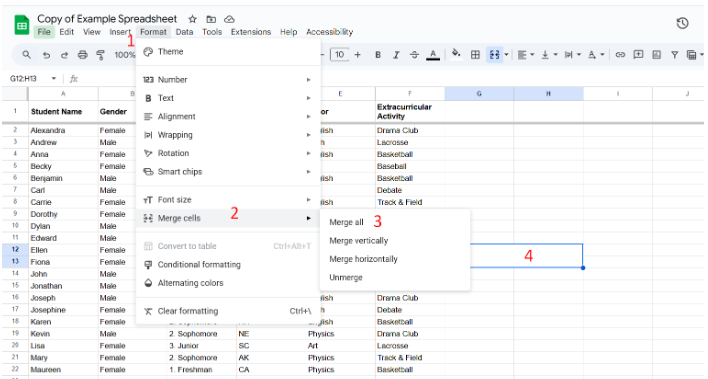The width and height of the screenshot is (708, 379).
Task: Insert a chart
Action: click(x=657, y=55)
